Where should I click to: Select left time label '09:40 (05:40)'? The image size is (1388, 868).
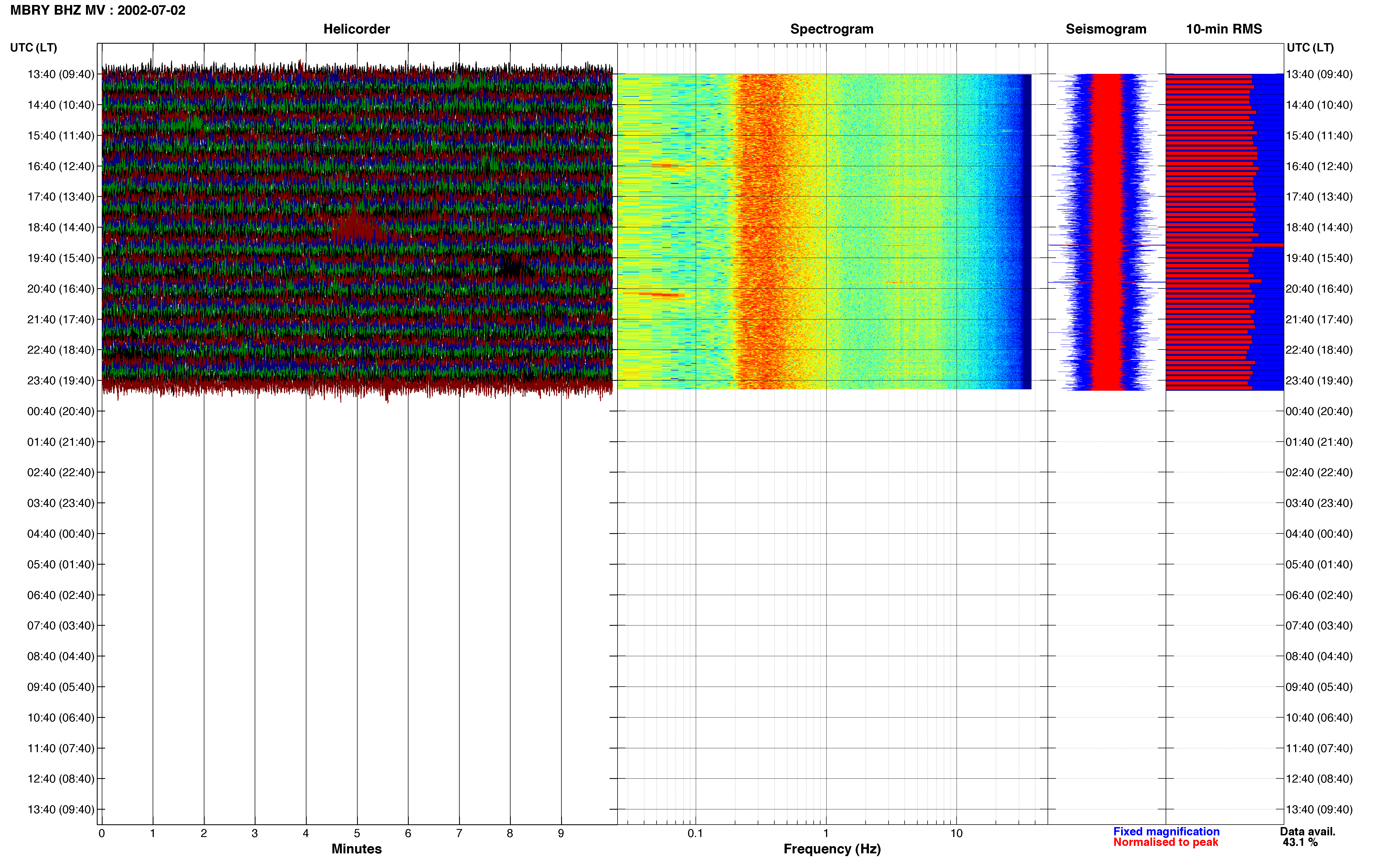pos(61,687)
